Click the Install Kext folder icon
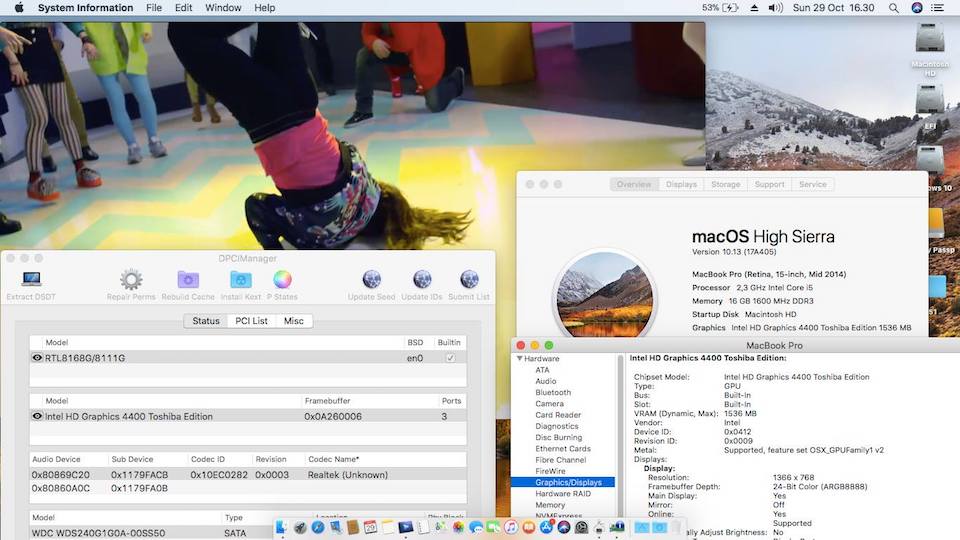The height and width of the screenshot is (540, 960). [240, 280]
